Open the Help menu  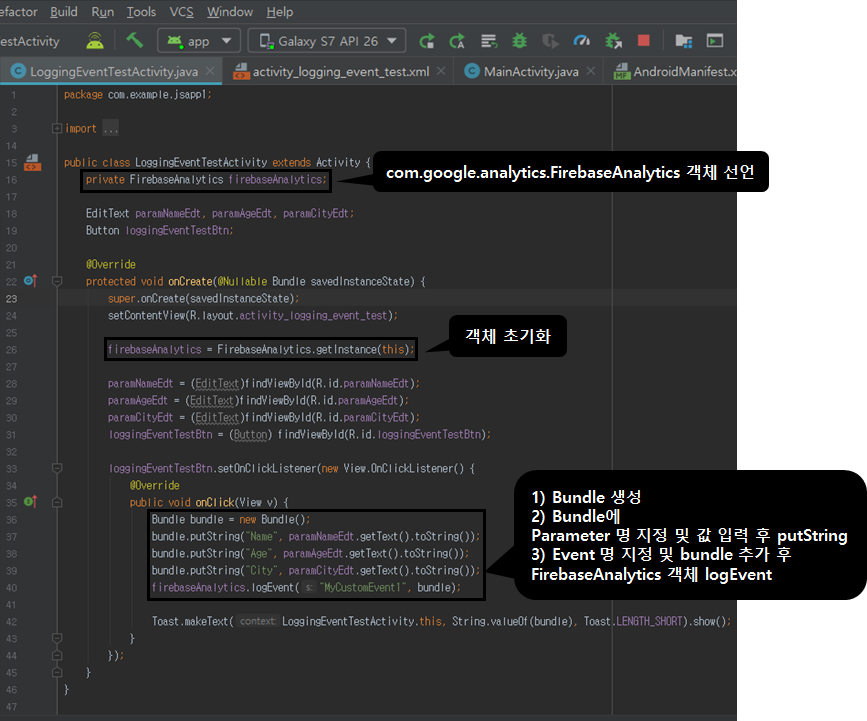(x=280, y=12)
